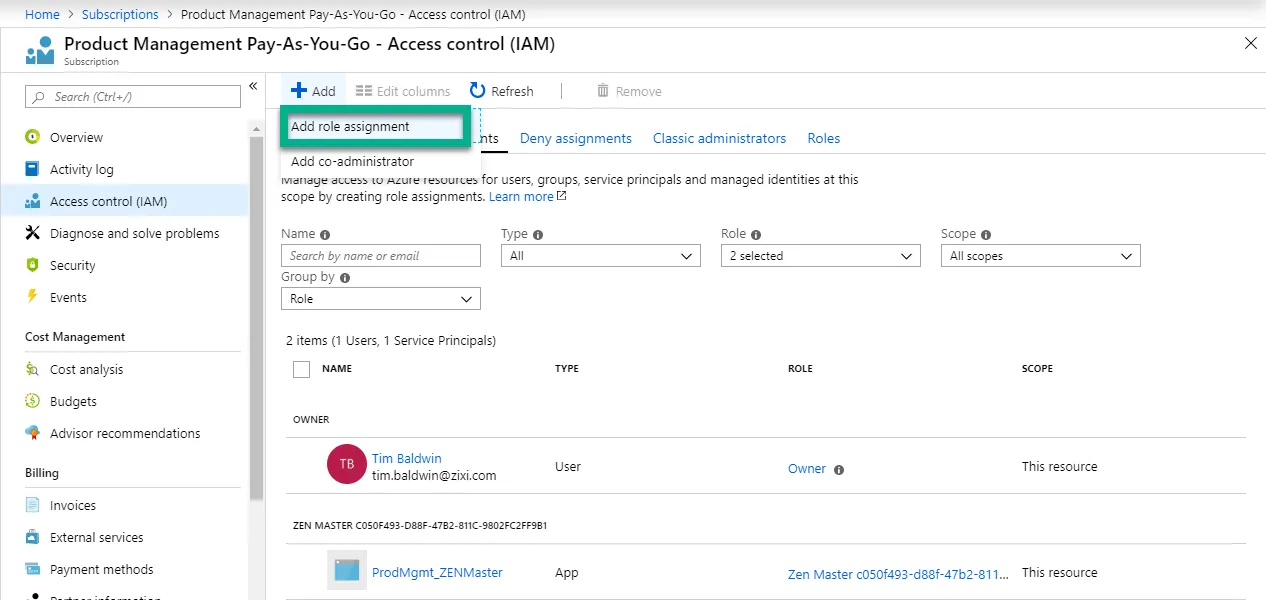The height and width of the screenshot is (600, 1266).
Task: Click the info icon beside Role filter label
Action: (756, 234)
